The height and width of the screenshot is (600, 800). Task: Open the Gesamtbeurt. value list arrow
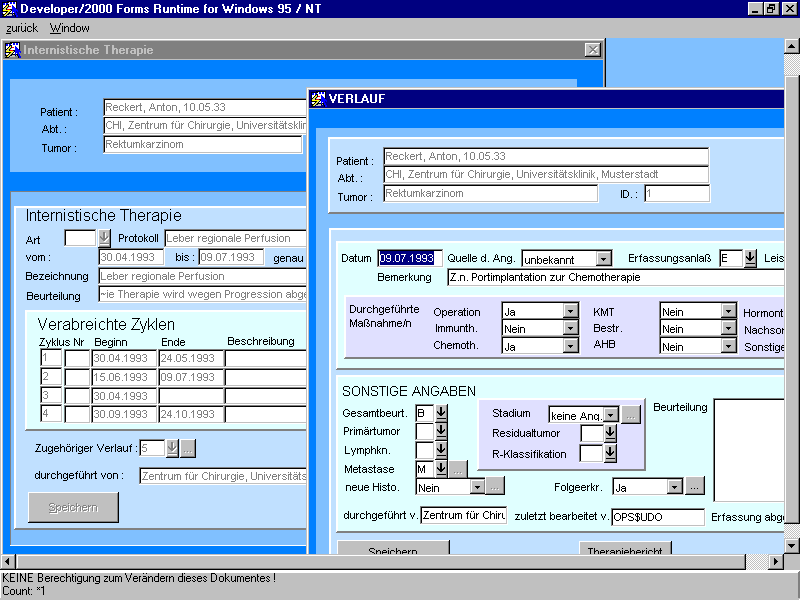click(441, 413)
